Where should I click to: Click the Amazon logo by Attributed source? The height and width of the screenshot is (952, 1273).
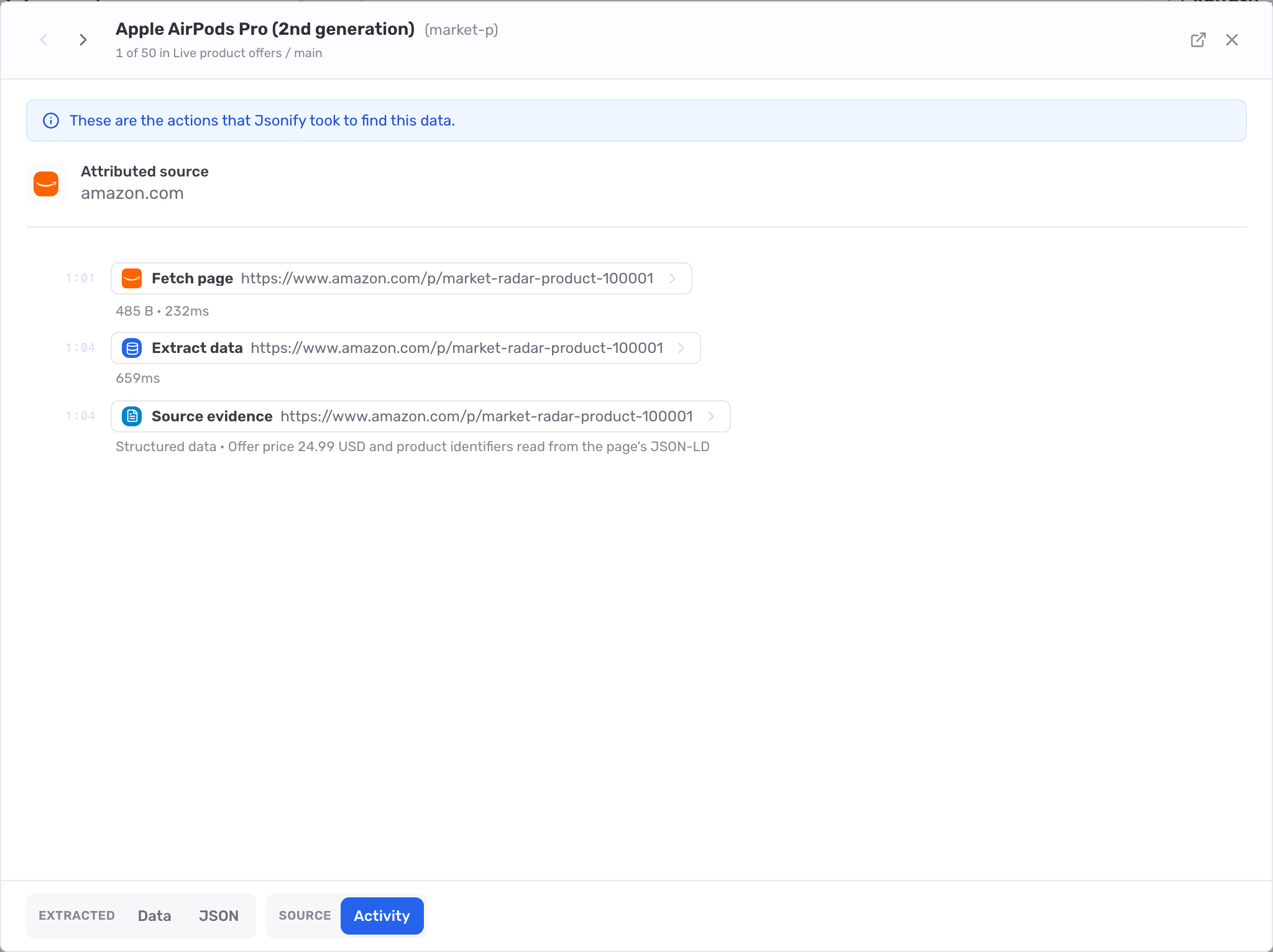(46, 184)
